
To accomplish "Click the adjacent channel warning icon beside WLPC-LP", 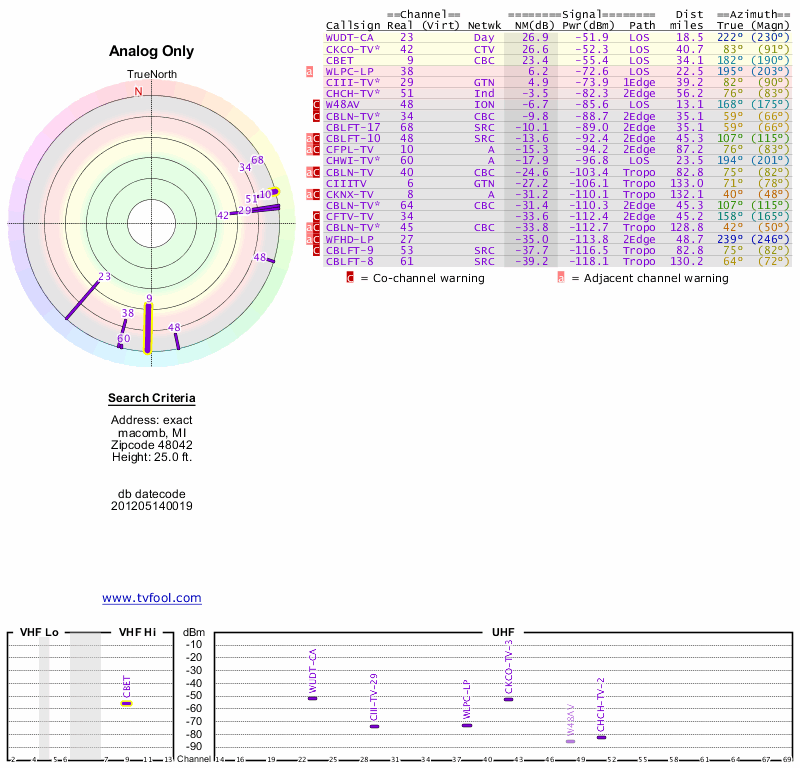I will click(310, 71).
